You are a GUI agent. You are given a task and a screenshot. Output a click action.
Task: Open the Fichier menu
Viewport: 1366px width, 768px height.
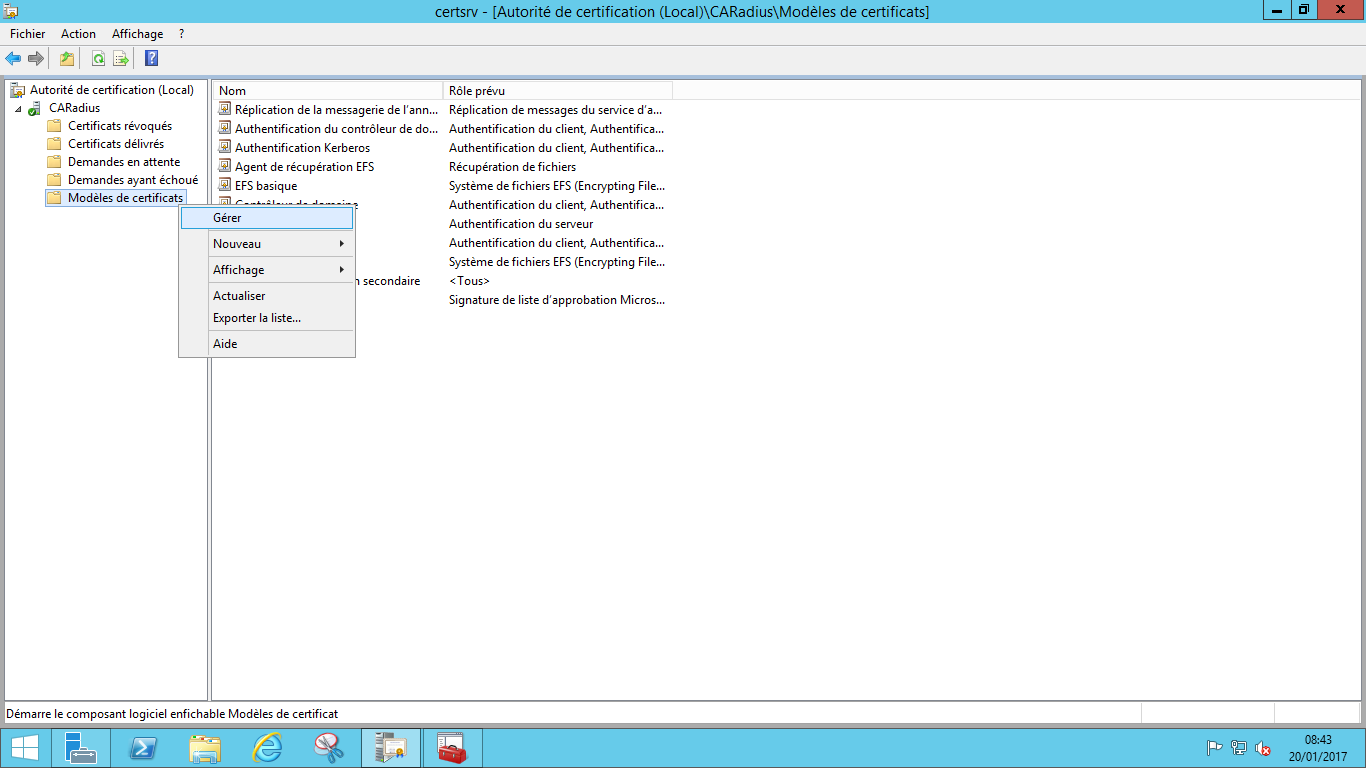(x=28, y=34)
